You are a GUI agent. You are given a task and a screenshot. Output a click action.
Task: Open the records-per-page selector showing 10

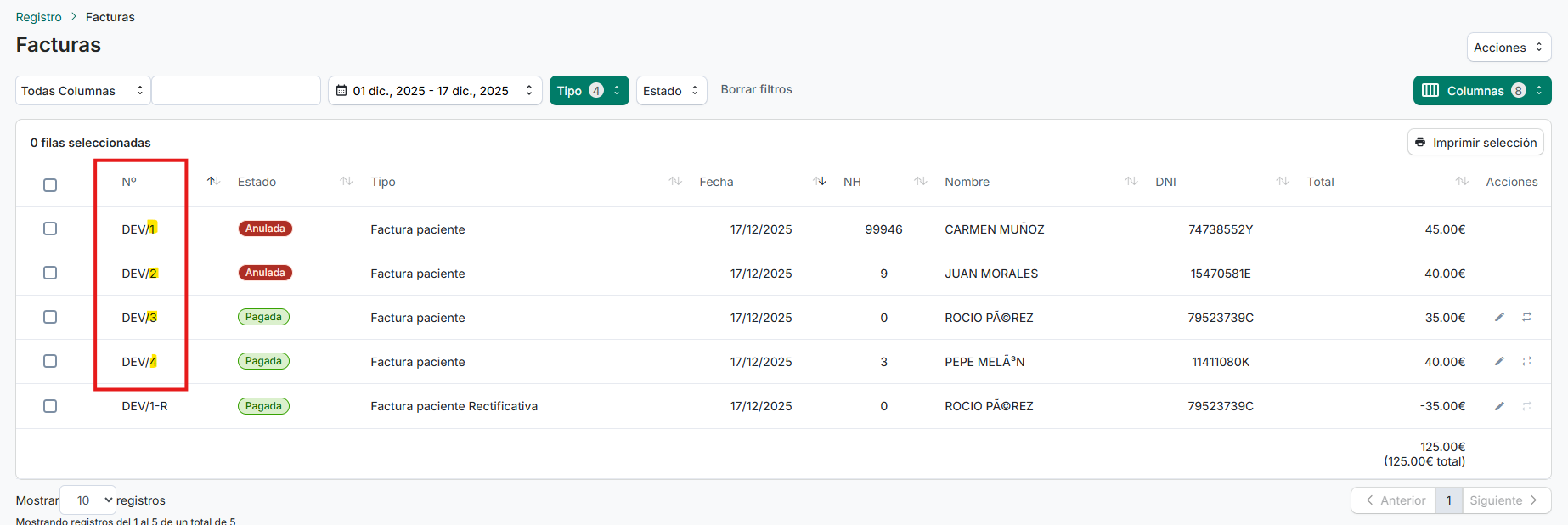pos(88,500)
